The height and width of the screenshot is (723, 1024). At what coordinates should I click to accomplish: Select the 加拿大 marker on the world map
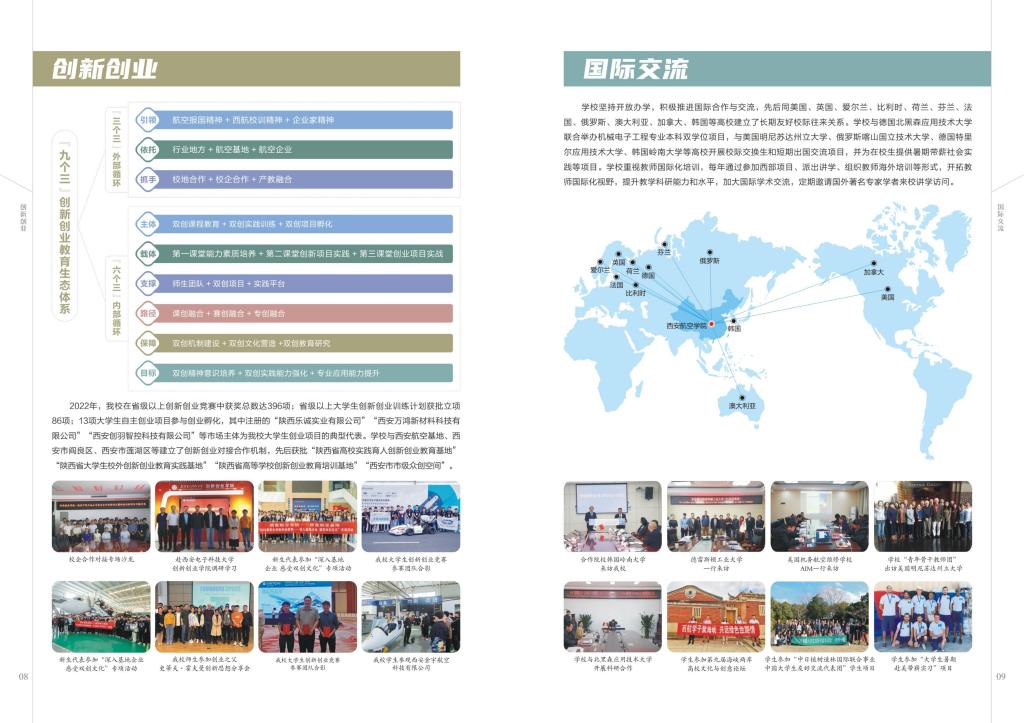[875, 263]
